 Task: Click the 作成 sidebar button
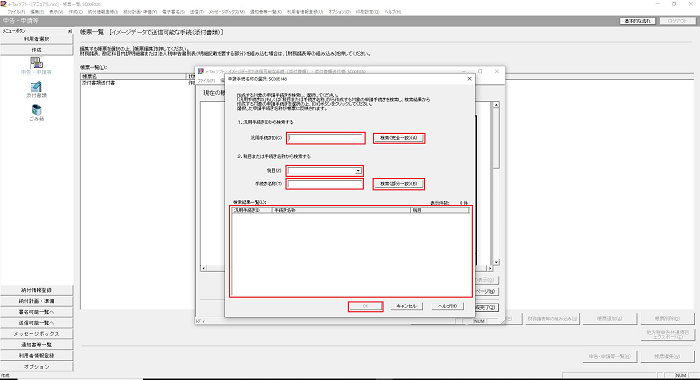[37, 50]
